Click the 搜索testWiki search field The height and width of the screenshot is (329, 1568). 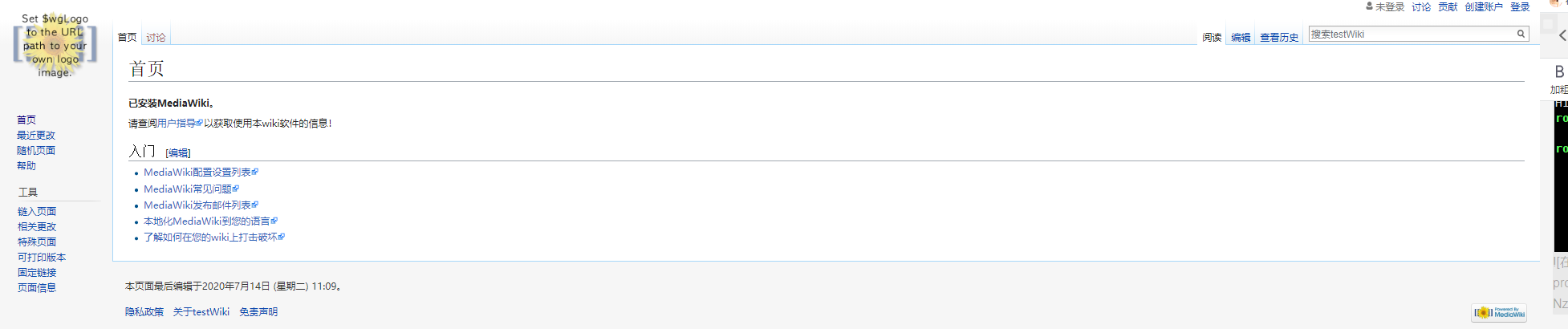pos(1411,34)
